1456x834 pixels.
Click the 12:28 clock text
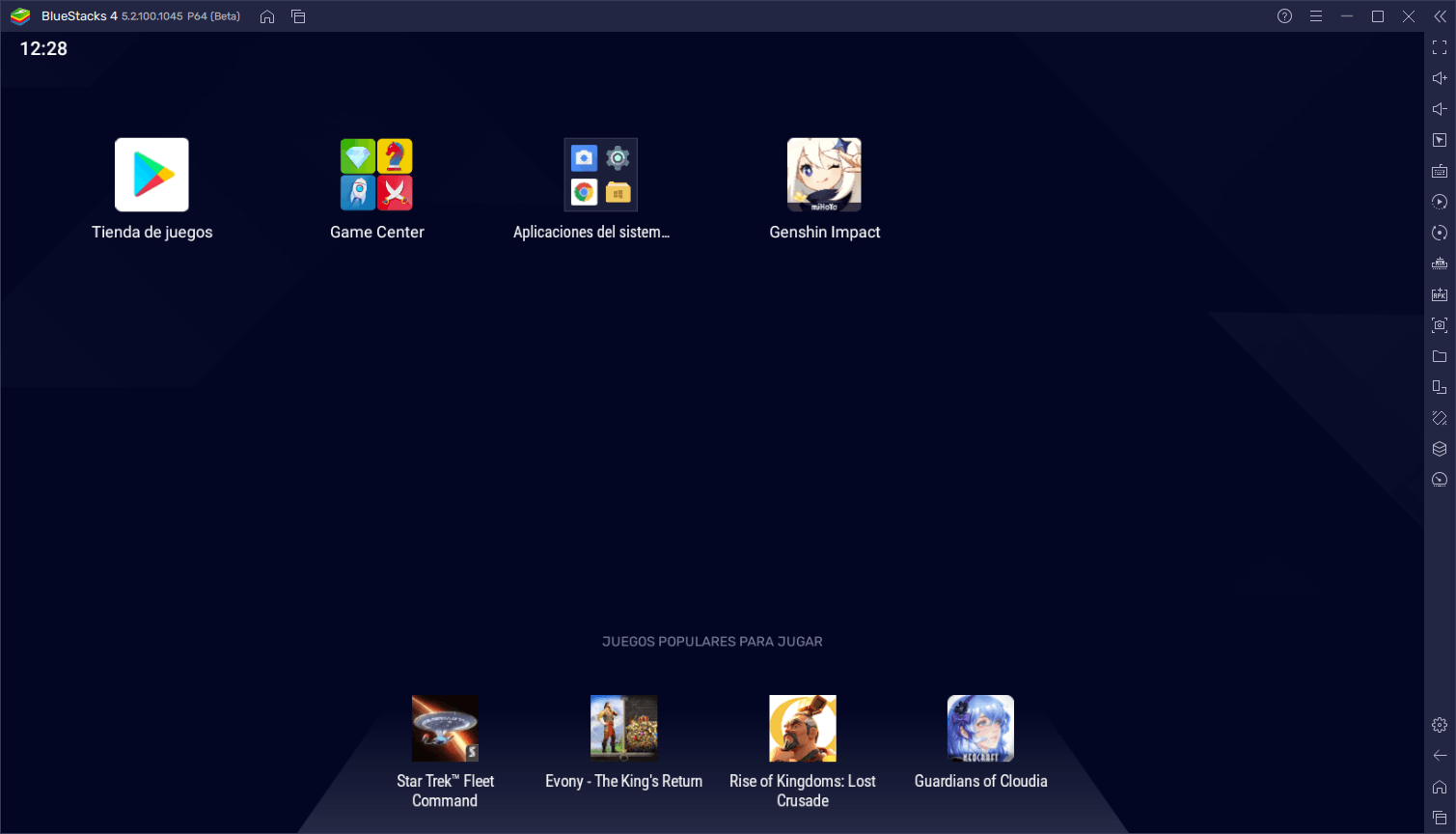(x=43, y=49)
